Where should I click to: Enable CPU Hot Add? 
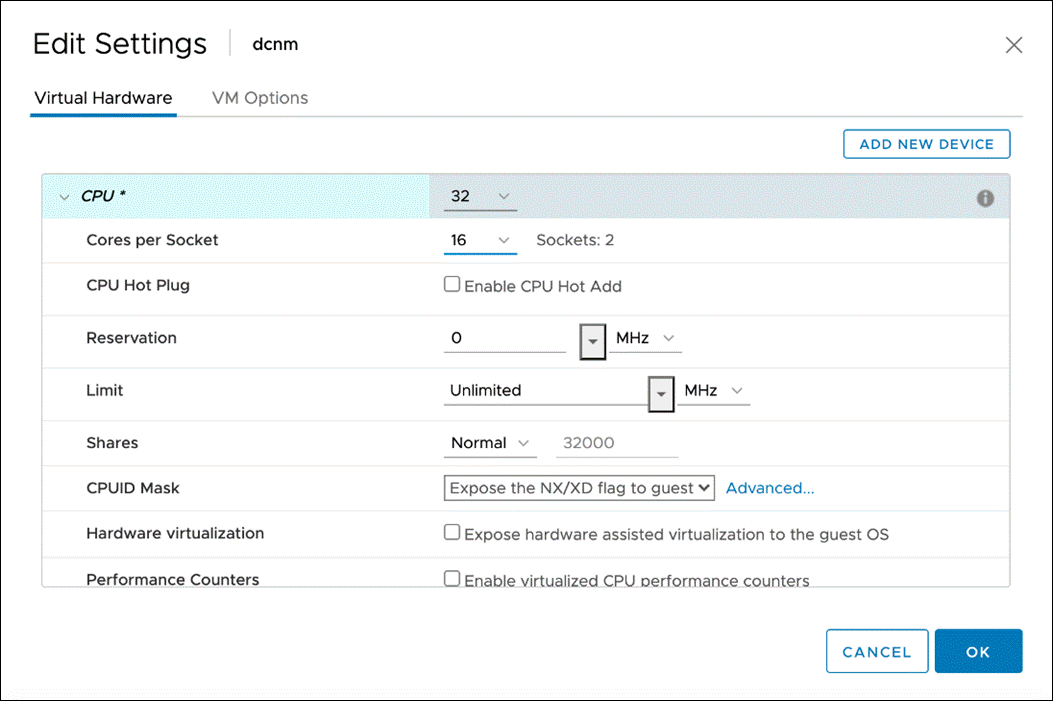452,285
